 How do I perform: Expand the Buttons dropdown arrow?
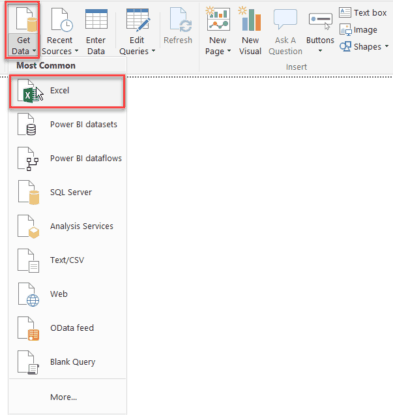[320, 51]
